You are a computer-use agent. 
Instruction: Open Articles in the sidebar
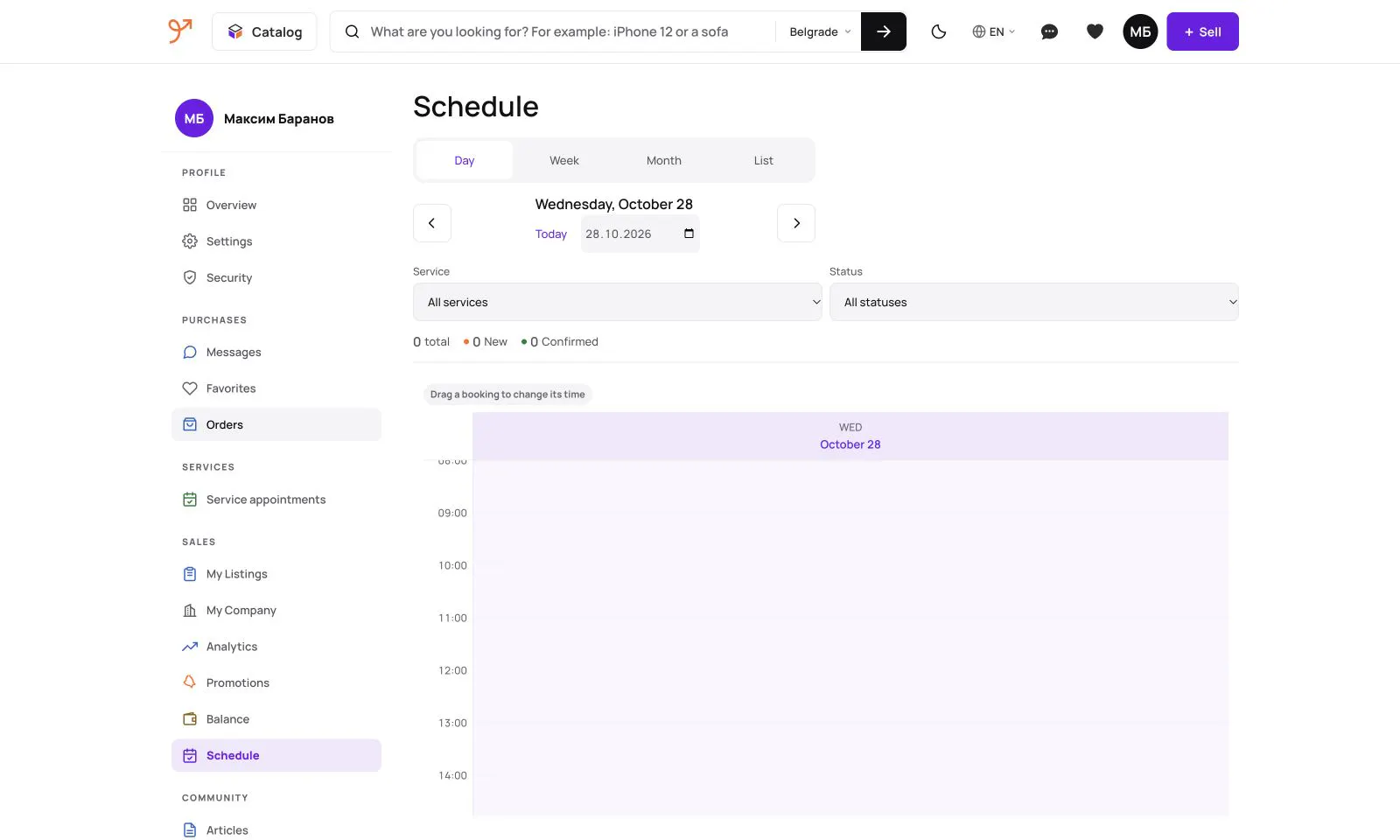point(276,830)
